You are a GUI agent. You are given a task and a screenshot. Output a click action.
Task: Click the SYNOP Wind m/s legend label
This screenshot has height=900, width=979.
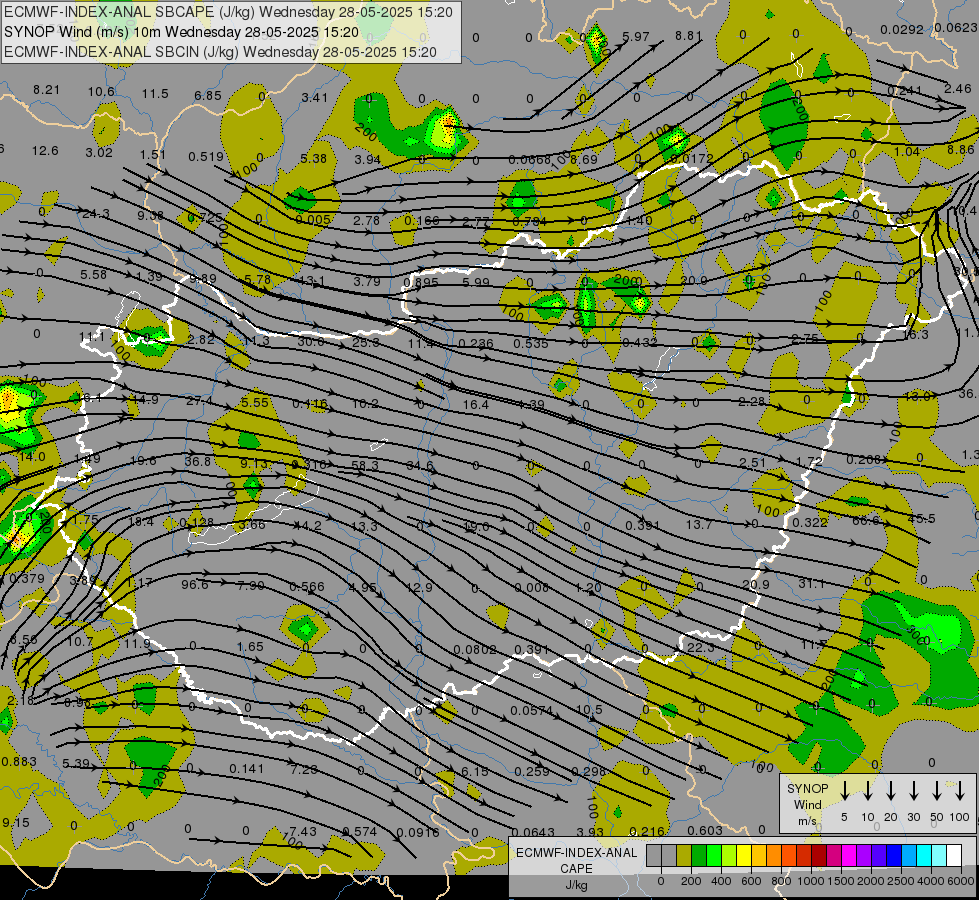[x=807, y=804]
